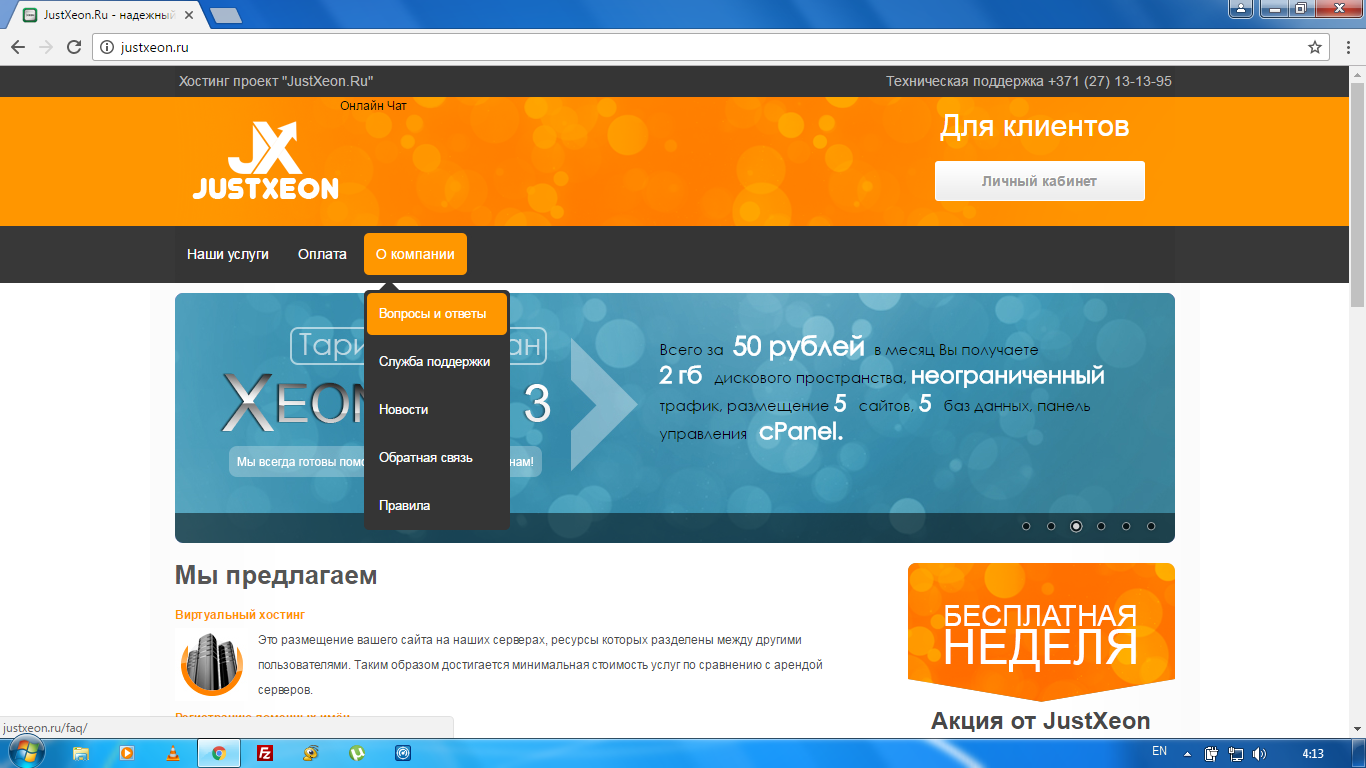The width and height of the screenshot is (1366, 768).
Task: Click the scrollbar down arrow
Action: click(x=1357, y=730)
